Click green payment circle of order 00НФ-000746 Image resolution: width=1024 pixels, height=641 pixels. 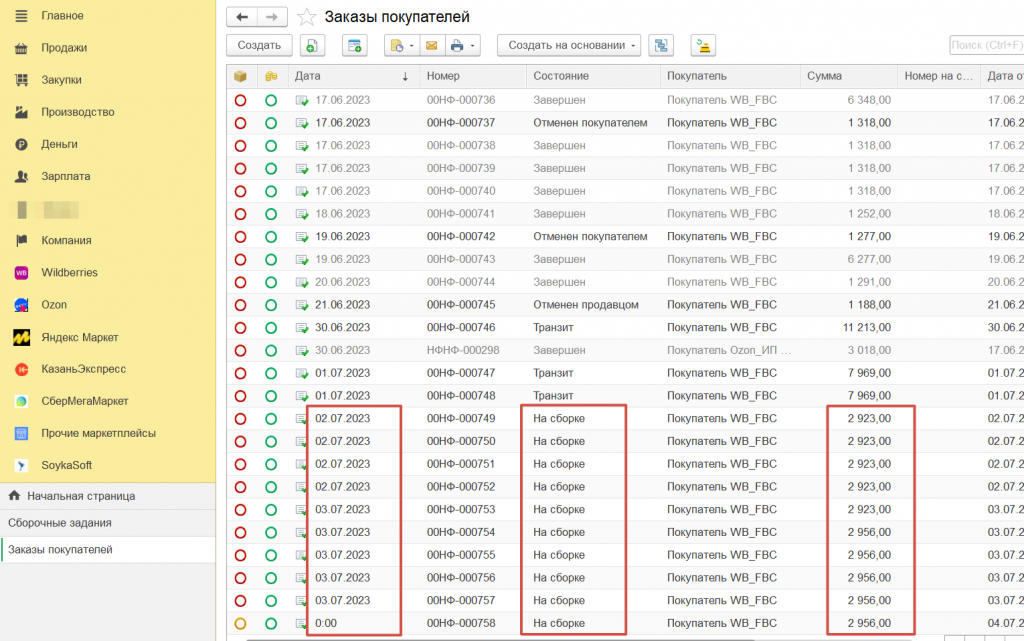coord(271,327)
